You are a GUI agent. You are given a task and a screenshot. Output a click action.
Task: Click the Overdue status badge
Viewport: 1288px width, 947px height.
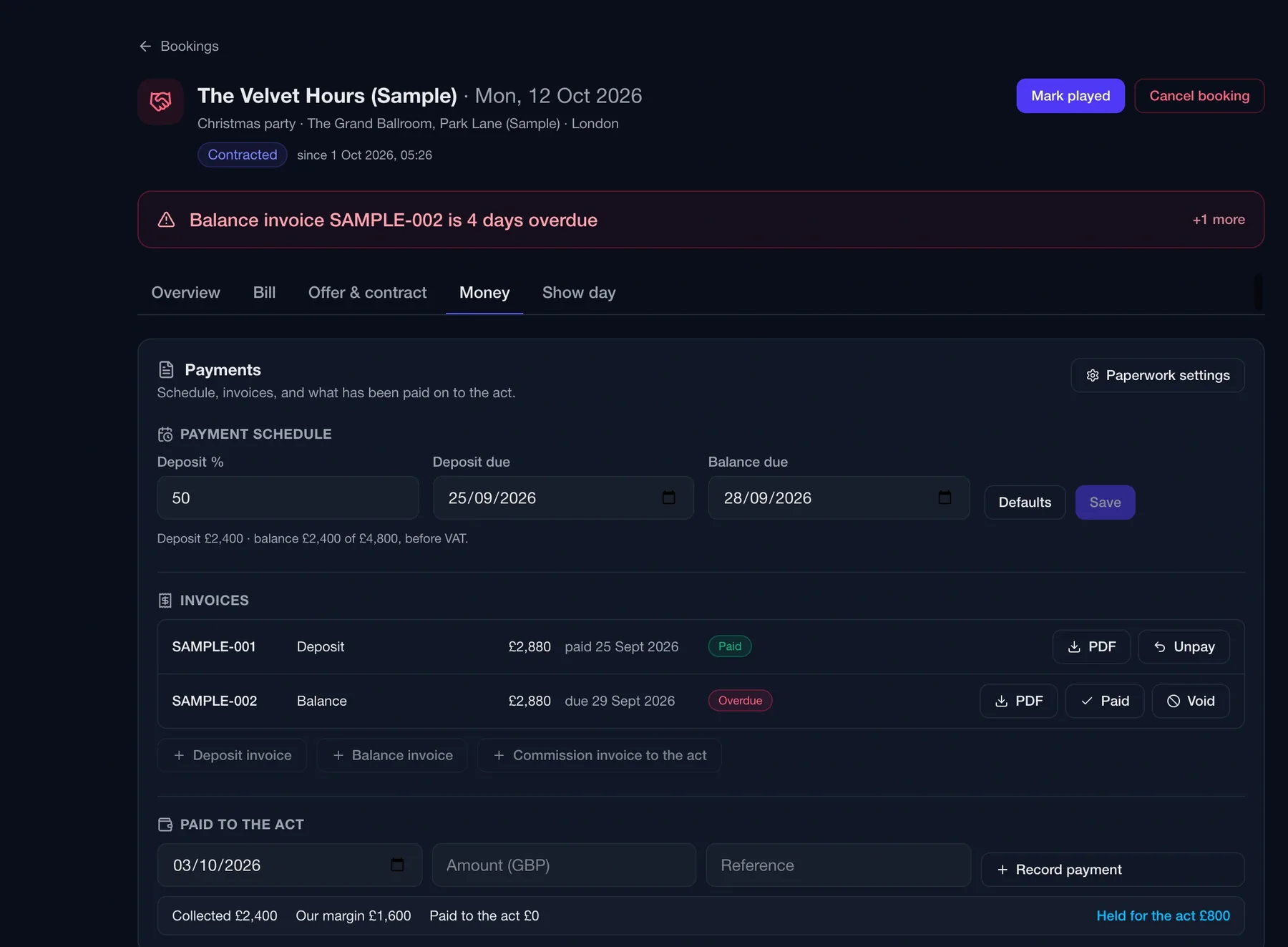tap(740, 701)
